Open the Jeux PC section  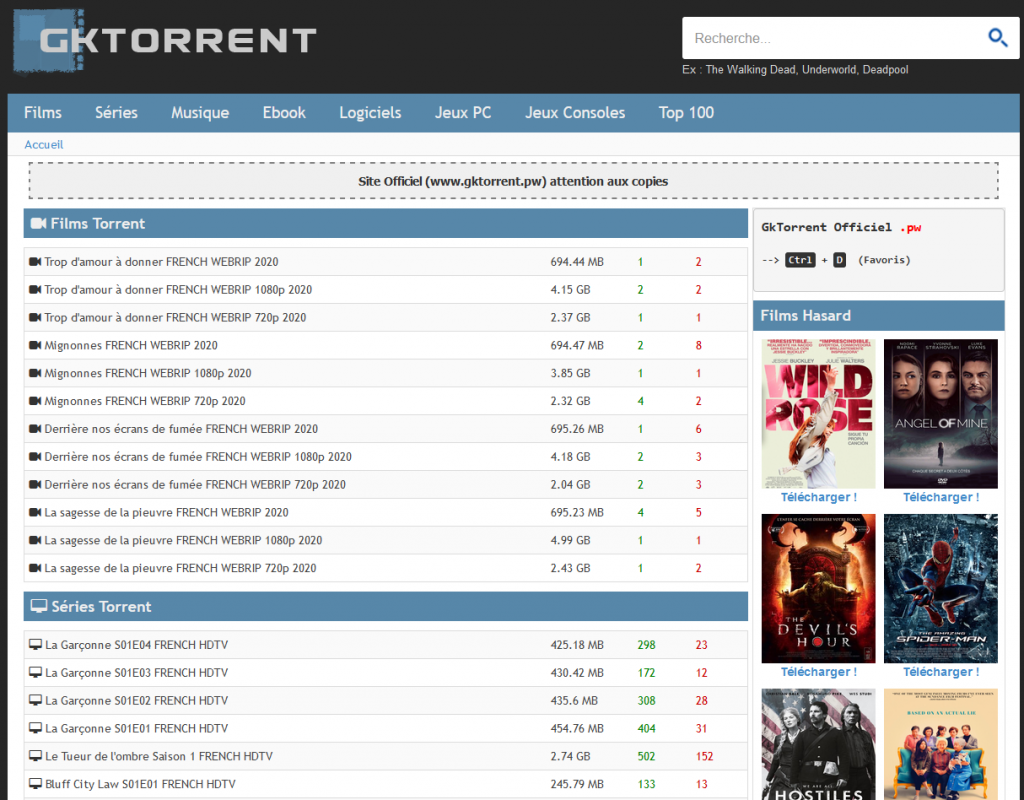point(463,112)
